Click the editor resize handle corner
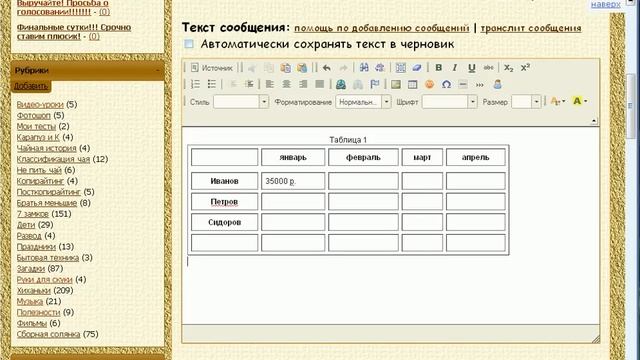640x360 pixels. 596,338
